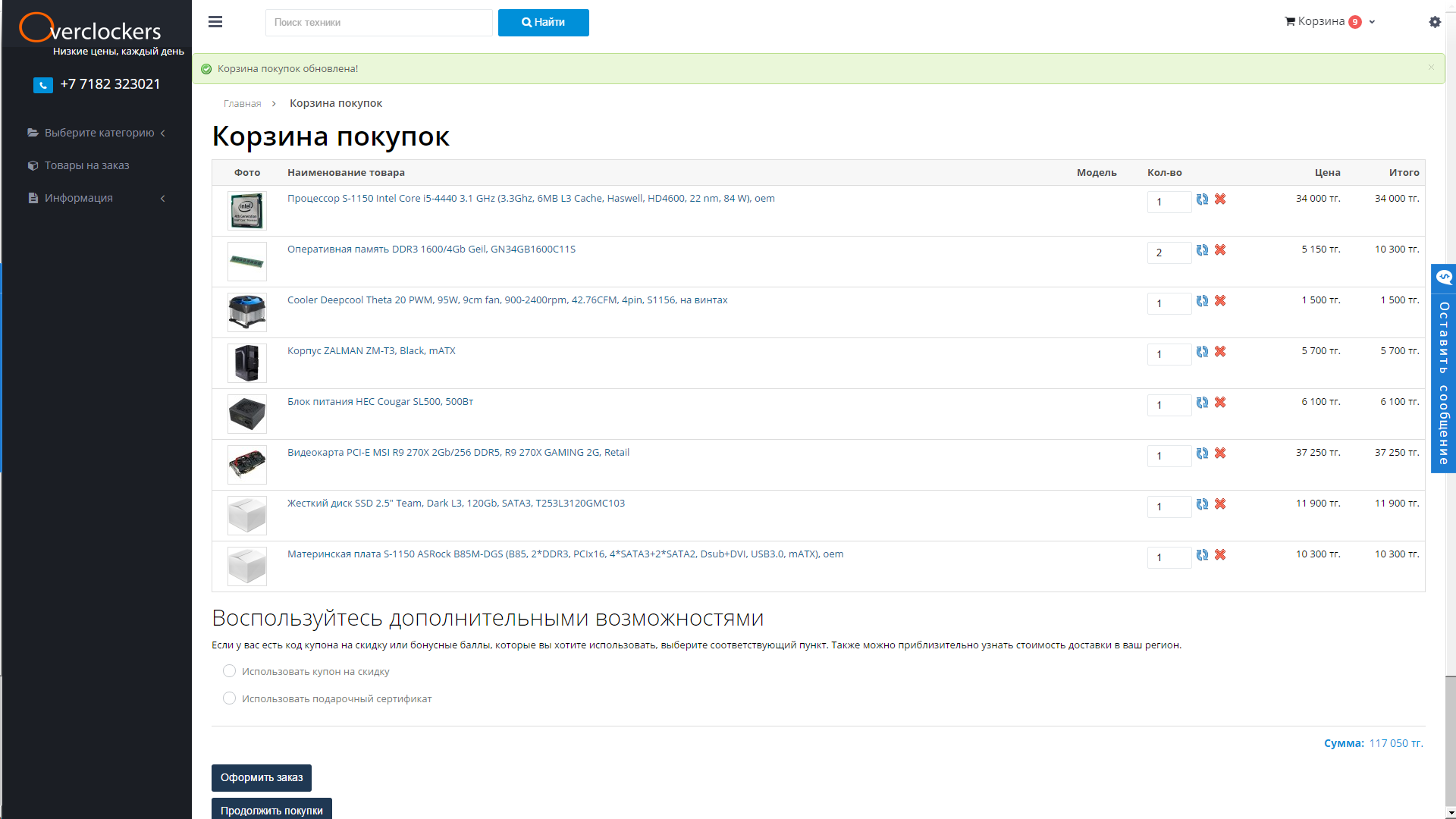Click the phone icon beside the number
Screen dimensions: 1456x819
[43, 85]
